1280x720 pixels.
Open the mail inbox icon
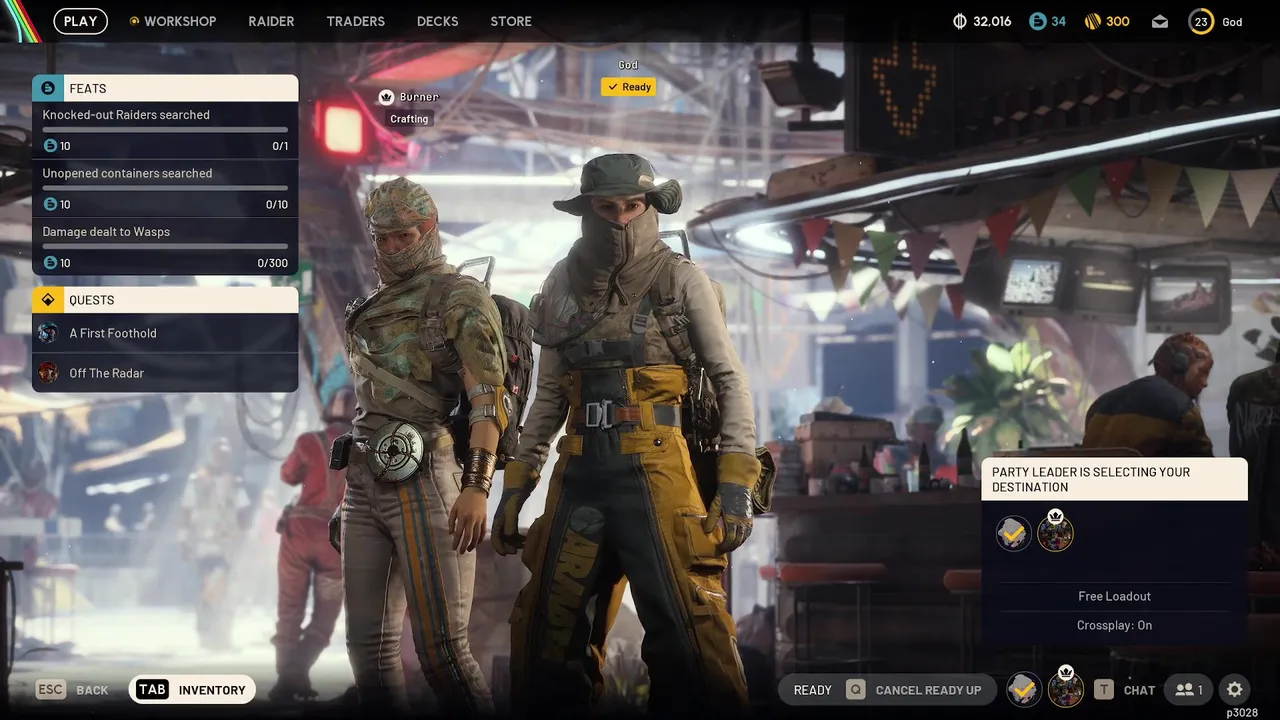click(x=1160, y=21)
